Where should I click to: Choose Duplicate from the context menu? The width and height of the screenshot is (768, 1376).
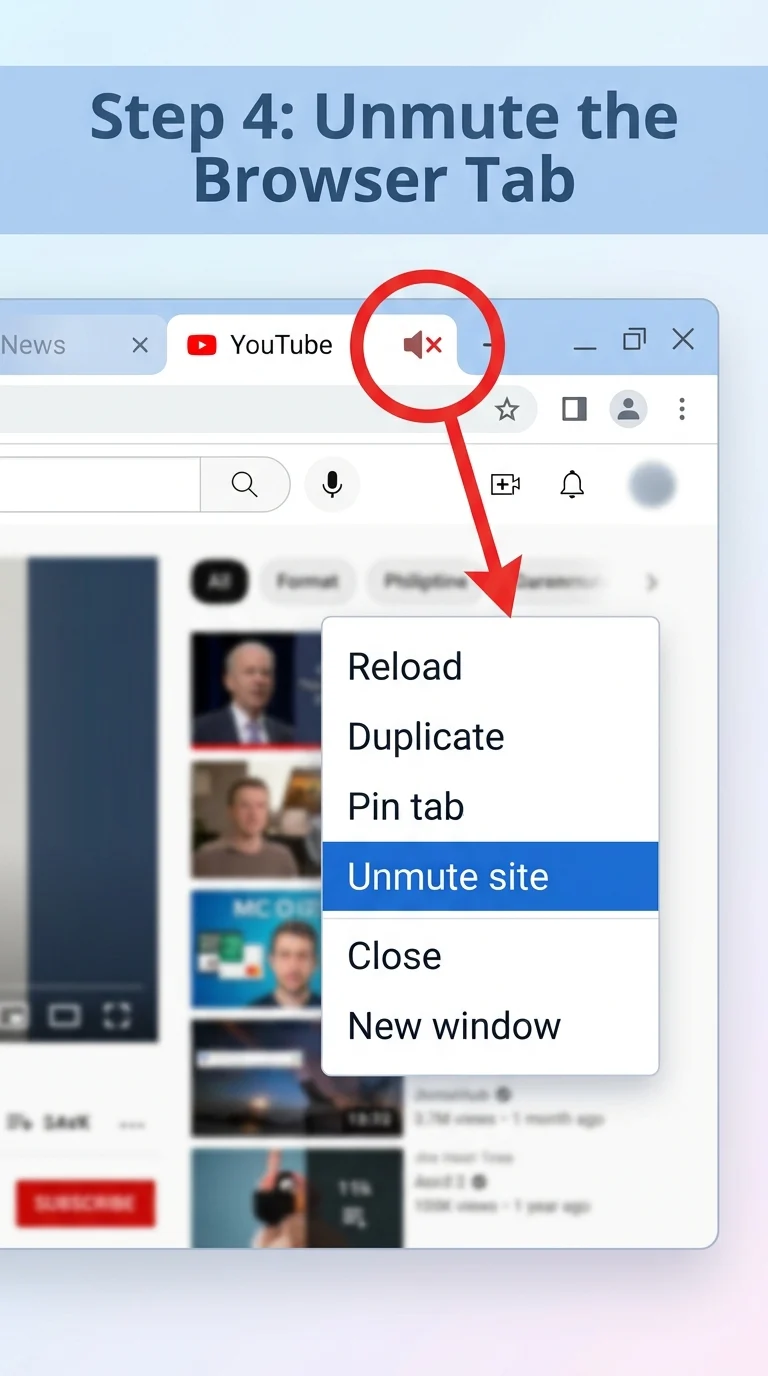pyautogui.click(x=490, y=737)
